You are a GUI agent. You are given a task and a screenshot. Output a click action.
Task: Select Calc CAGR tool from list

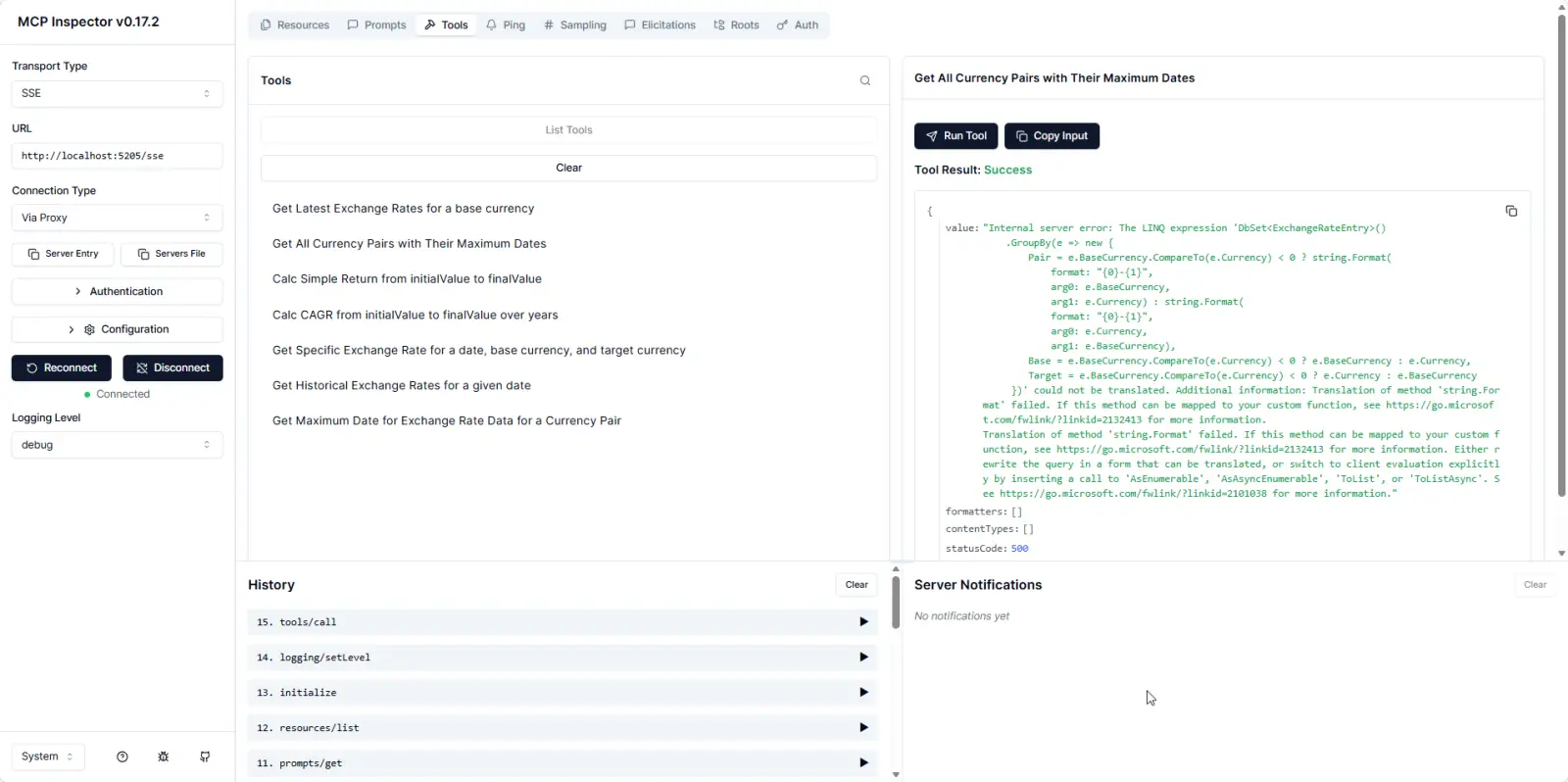(415, 316)
